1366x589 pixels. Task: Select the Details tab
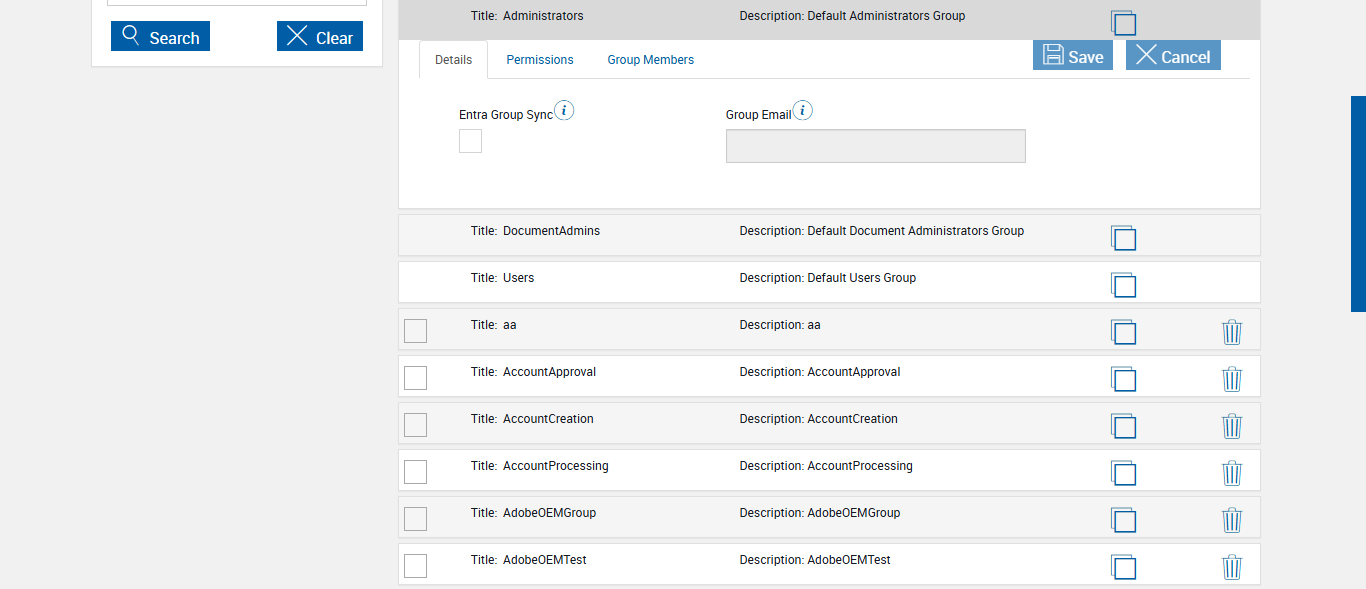453,60
